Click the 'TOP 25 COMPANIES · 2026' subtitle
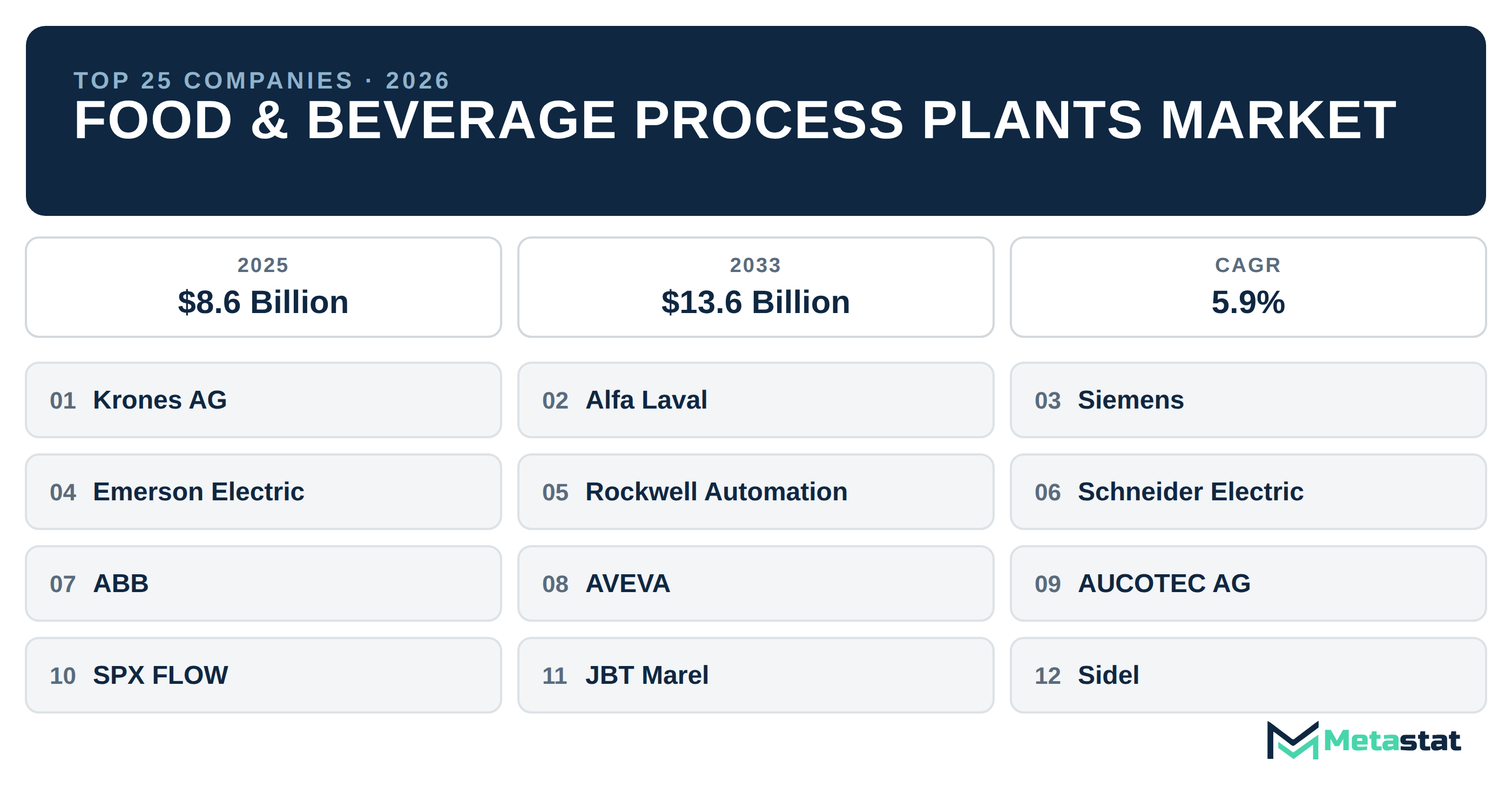 [x=262, y=80]
